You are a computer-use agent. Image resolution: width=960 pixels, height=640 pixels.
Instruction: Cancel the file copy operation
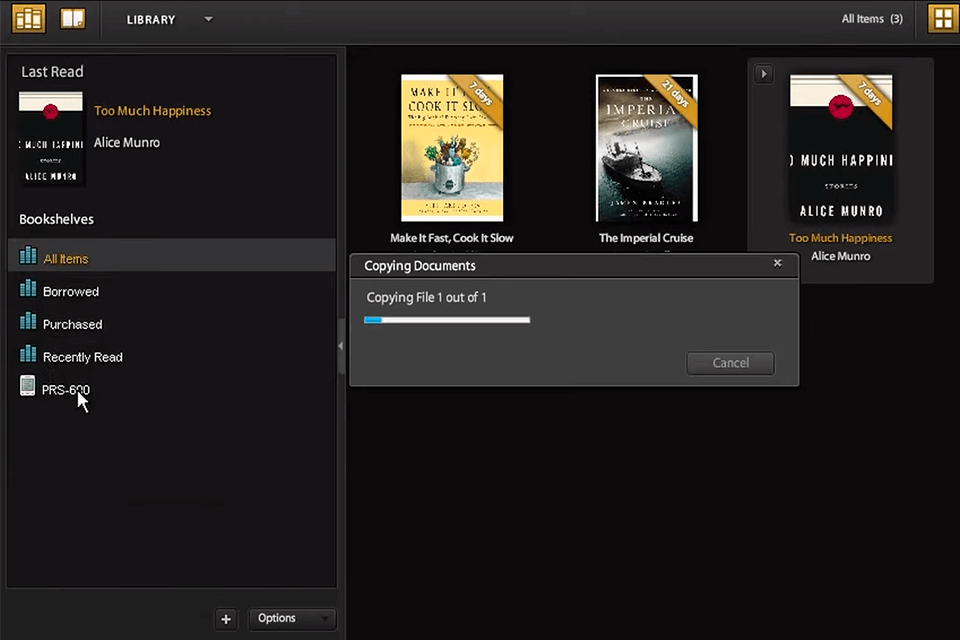pos(730,363)
